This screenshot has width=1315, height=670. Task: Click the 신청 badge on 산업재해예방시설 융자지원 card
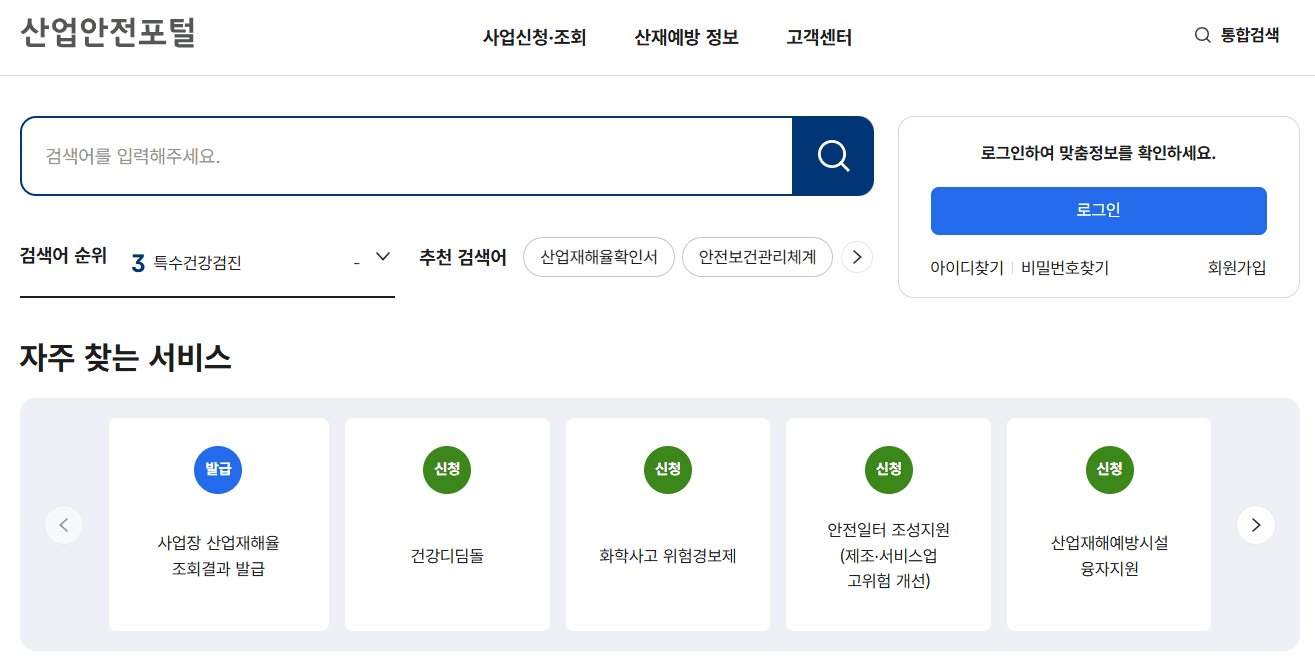[1109, 470]
